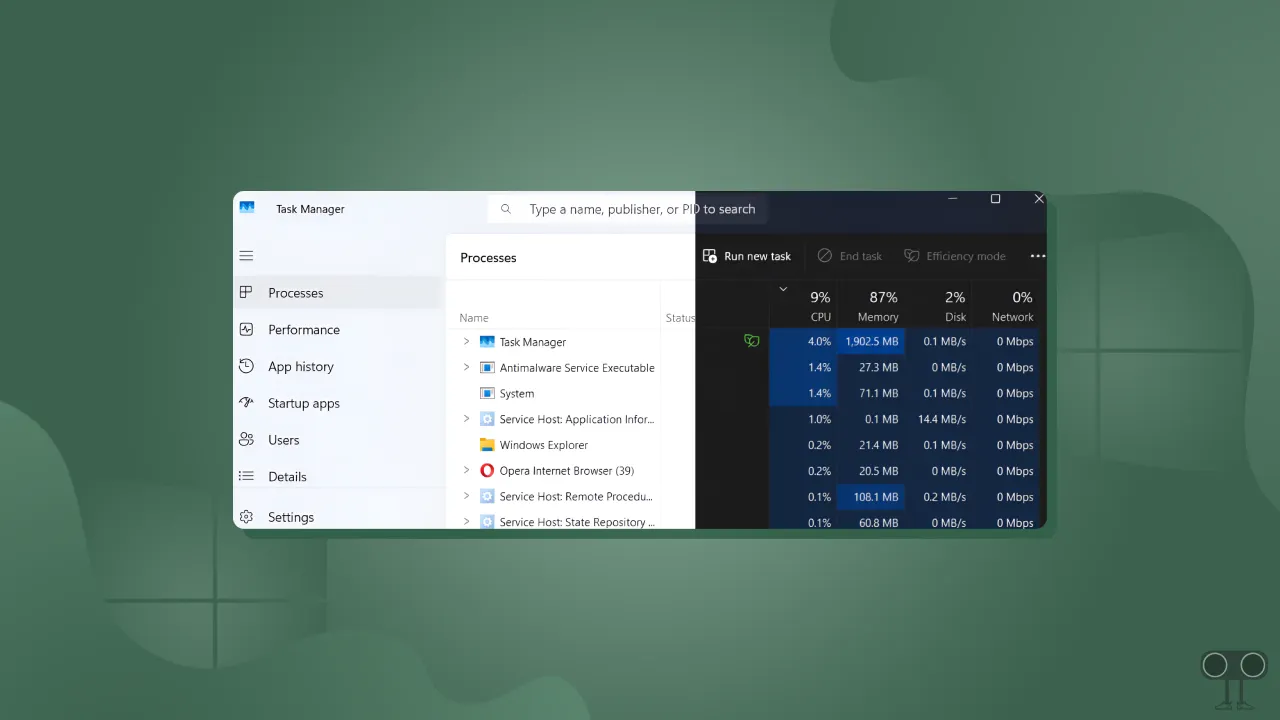
Task: Click the Opera Internet Browser icon
Action: tap(487, 470)
